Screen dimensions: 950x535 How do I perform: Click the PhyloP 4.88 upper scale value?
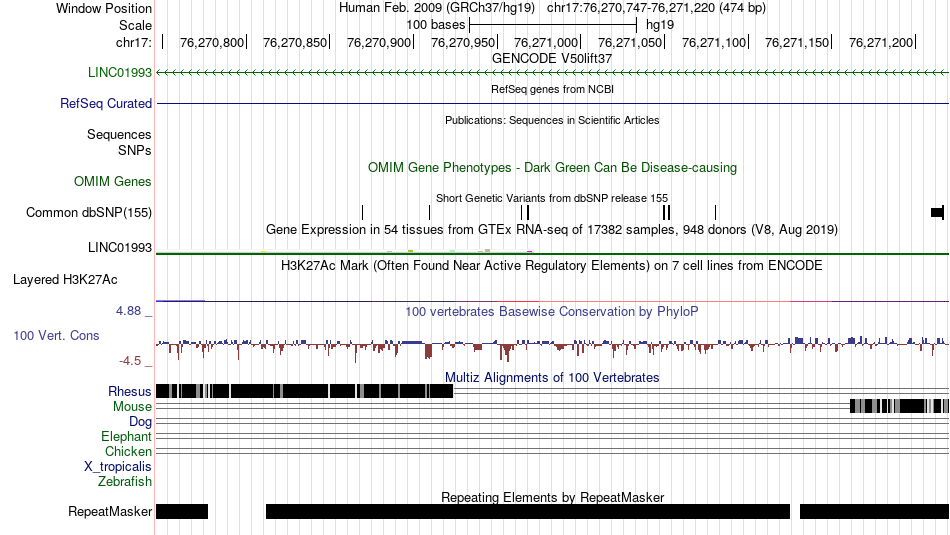(x=128, y=311)
